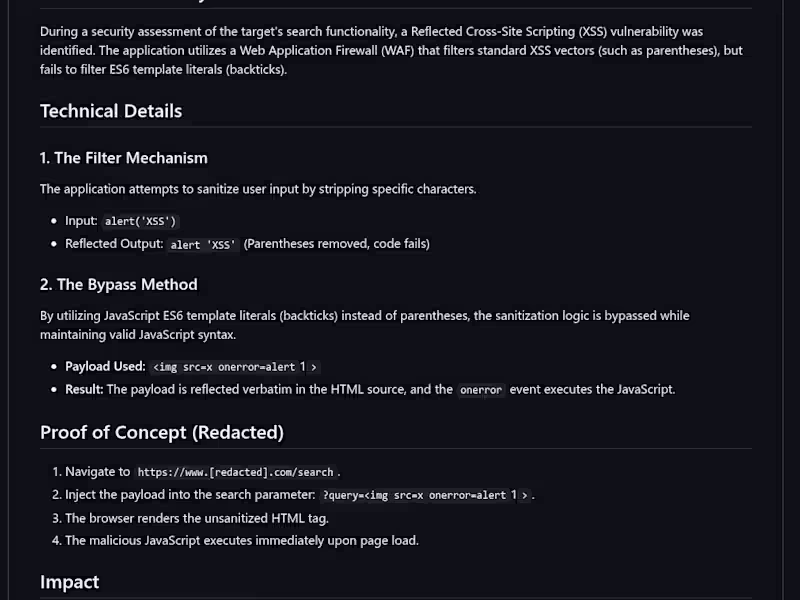Select the code snippet after "Reflected Output:"
Image resolution: width=800 pixels, height=600 pixels.
click(204, 245)
